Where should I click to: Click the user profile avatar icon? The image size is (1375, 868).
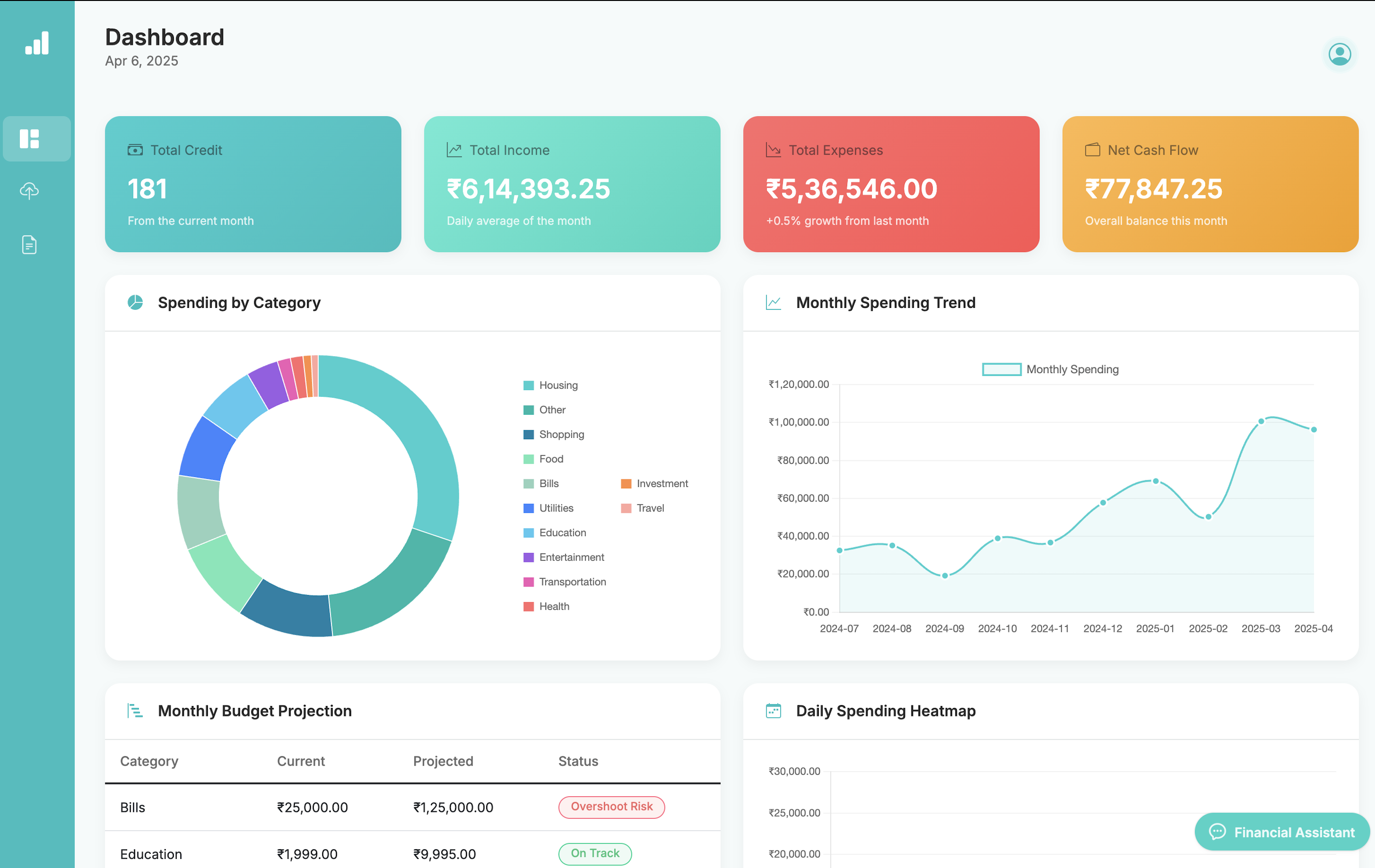click(x=1339, y=55)
